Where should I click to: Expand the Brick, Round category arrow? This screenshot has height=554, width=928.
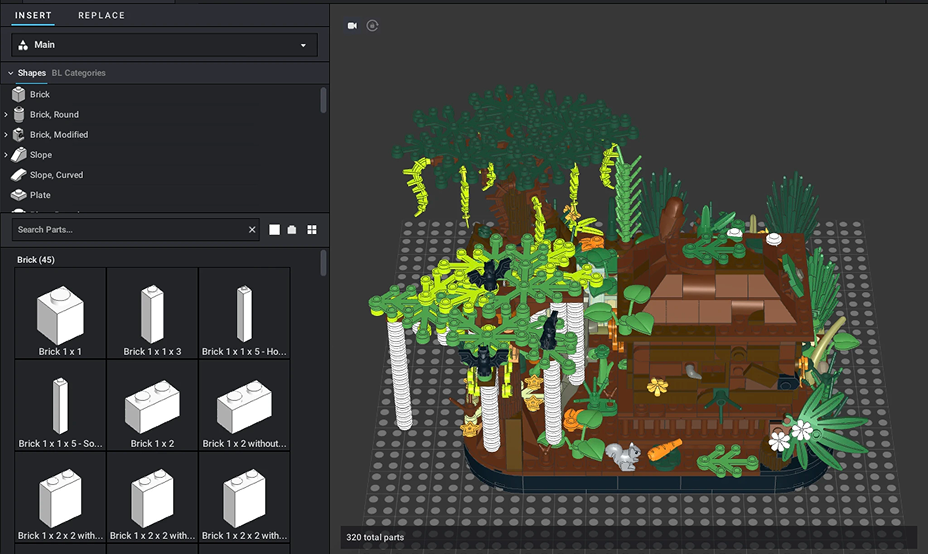click(x=6, y=114)
